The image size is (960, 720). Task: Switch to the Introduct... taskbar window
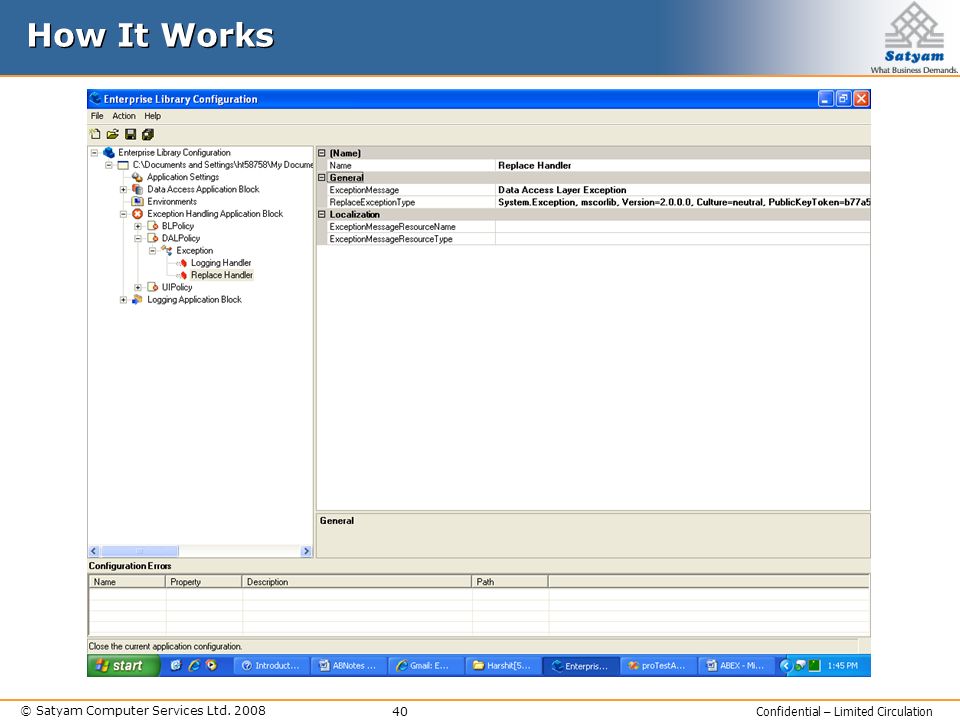point(271,666)
